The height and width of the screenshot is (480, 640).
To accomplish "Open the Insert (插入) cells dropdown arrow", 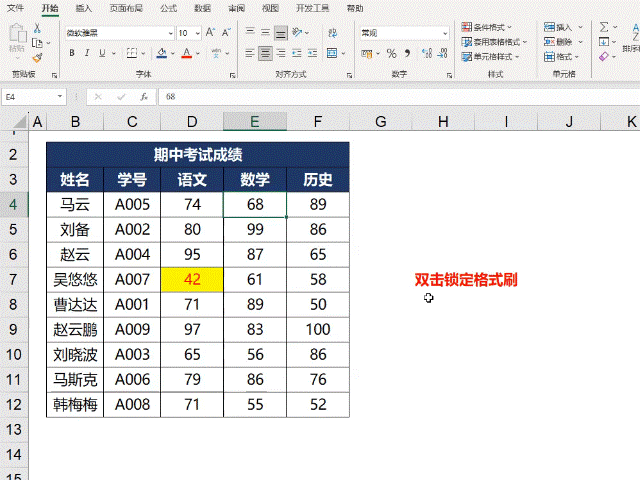I will (580, 27).
